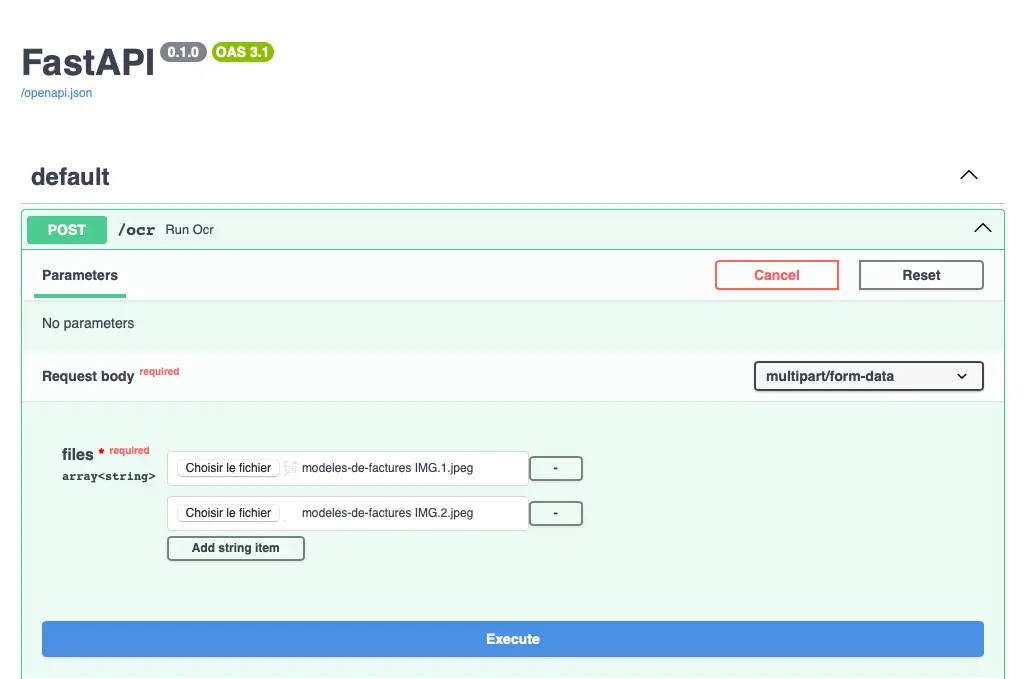Collapse the POST /ocr operation chevron
Image resolution: width=1033 pixels, height=679 pixels.
tap(982, 229)
